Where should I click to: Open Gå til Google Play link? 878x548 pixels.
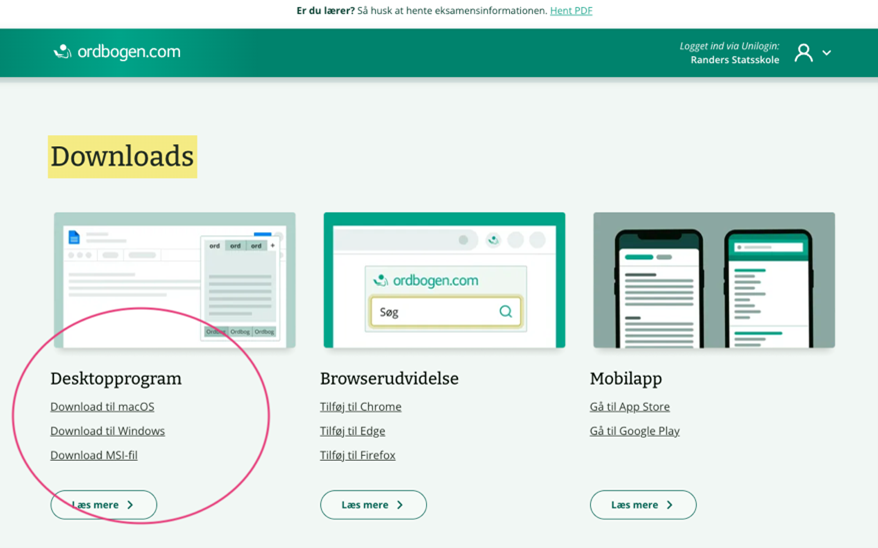634,431
